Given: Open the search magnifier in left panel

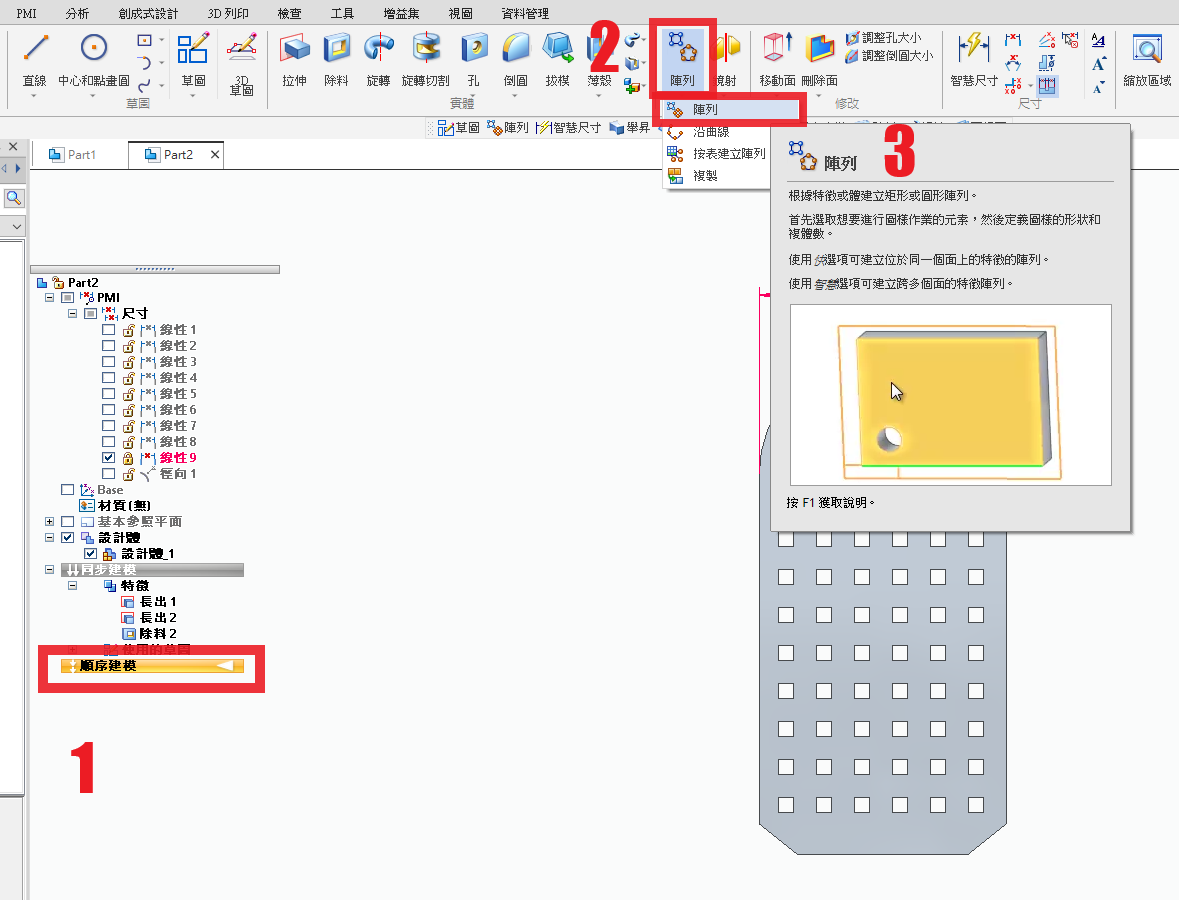Looking at the screenshot, I should pos(14,198).
